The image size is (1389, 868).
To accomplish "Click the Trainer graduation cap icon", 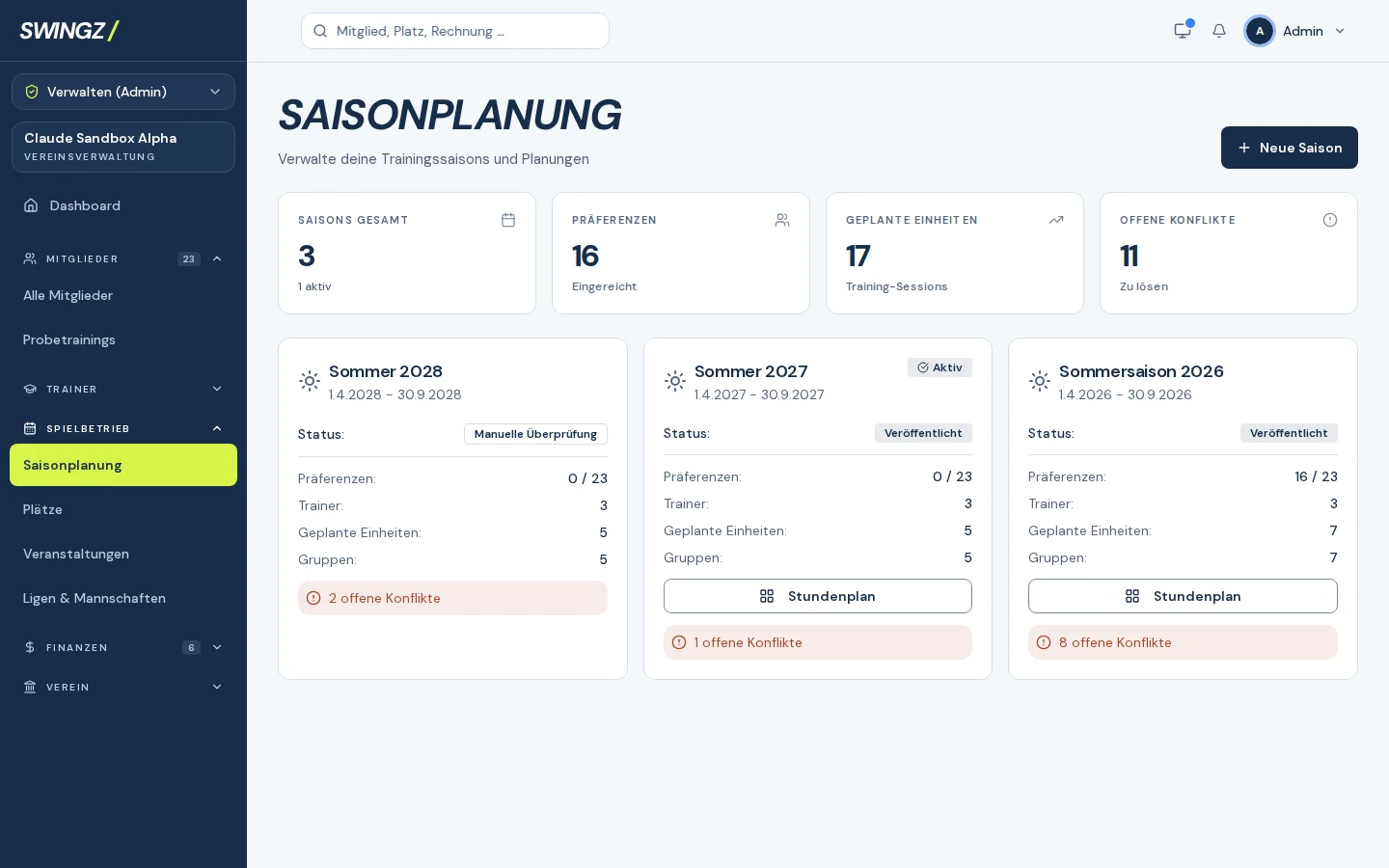I will coord(30,389).
